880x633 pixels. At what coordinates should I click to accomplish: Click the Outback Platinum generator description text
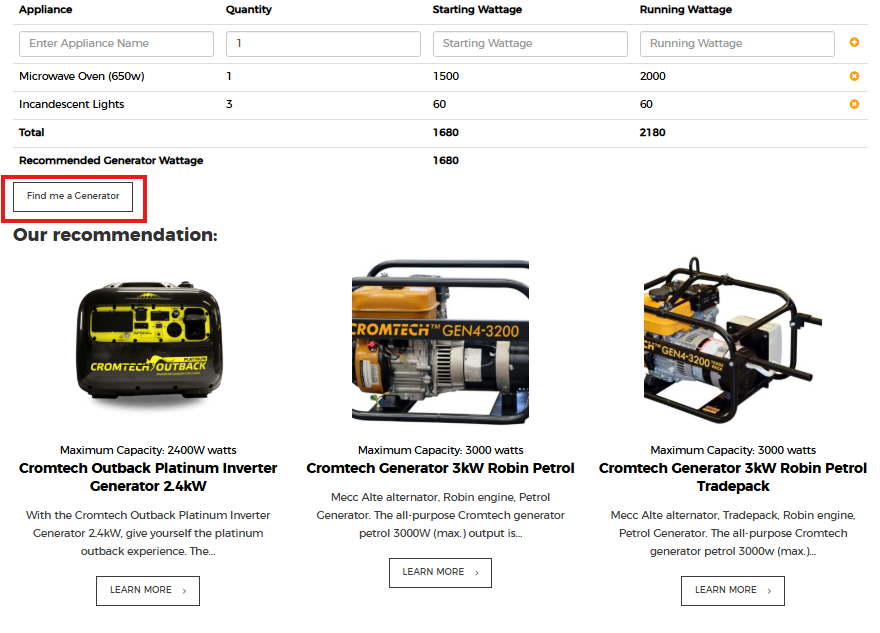148,533
